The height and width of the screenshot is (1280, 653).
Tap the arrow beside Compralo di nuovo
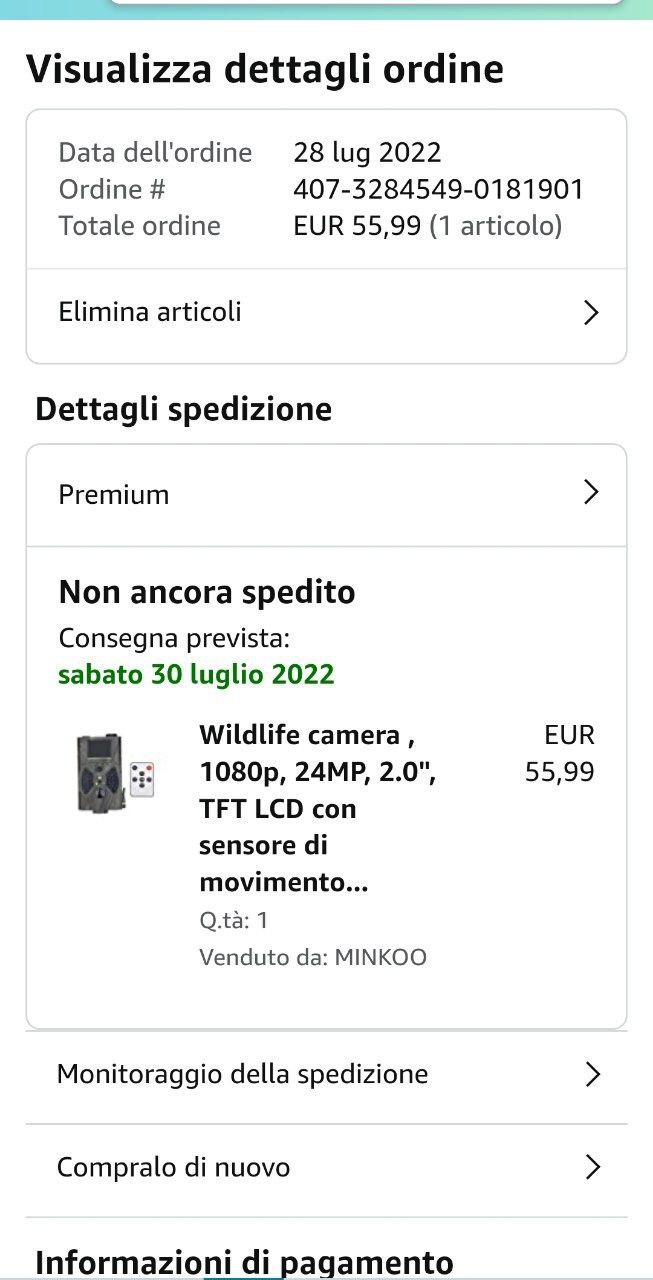point(592,1167)
